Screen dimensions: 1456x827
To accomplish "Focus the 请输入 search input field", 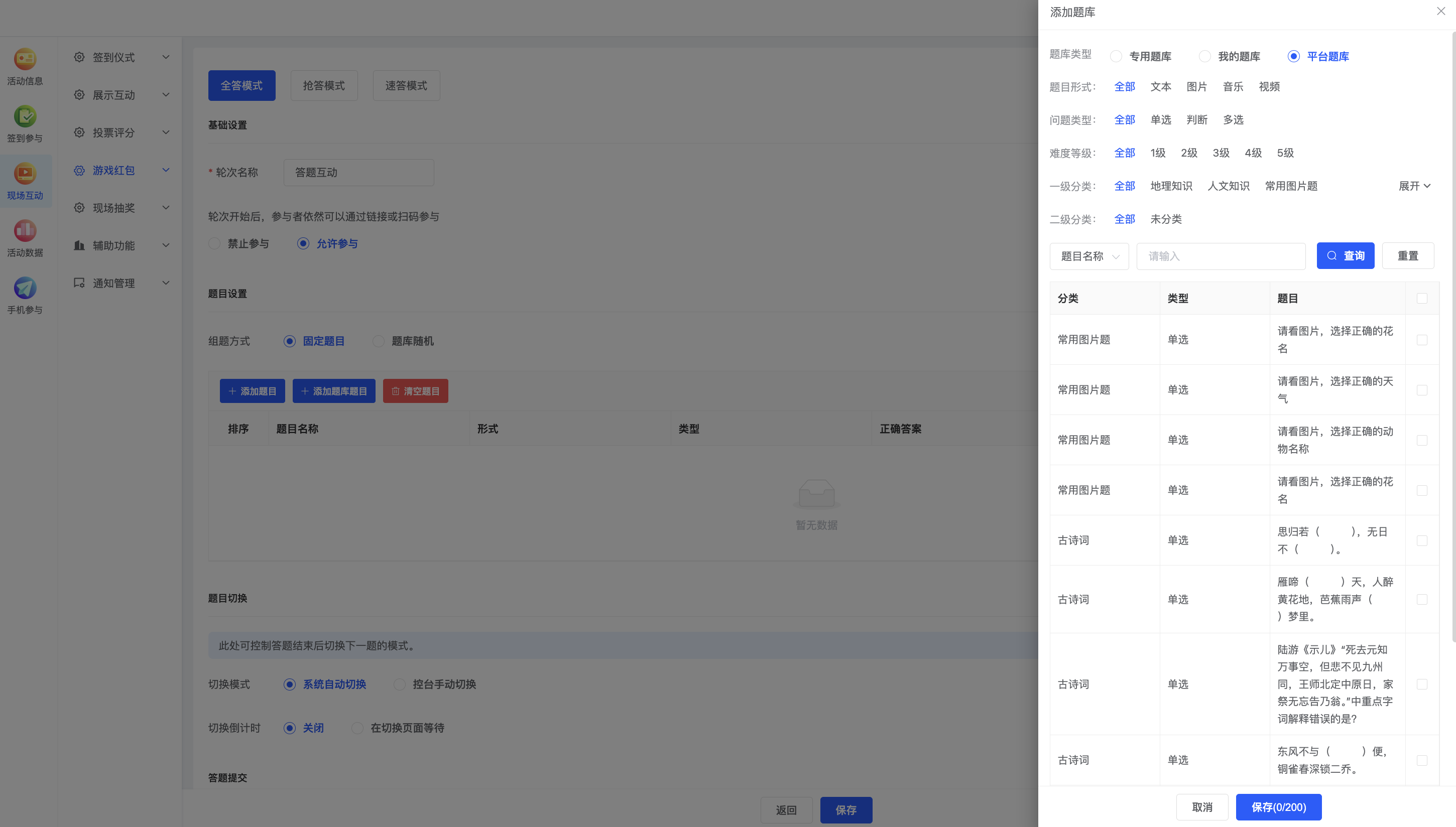I will click(1221, 256).
